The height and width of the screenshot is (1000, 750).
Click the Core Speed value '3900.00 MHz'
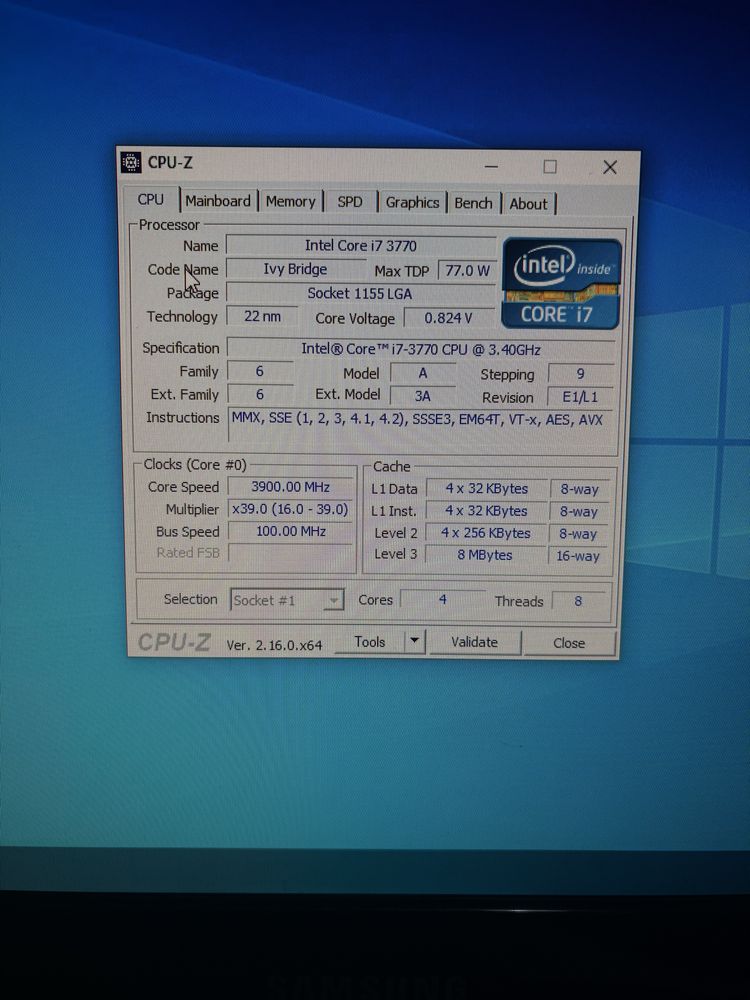pos(290,487)
